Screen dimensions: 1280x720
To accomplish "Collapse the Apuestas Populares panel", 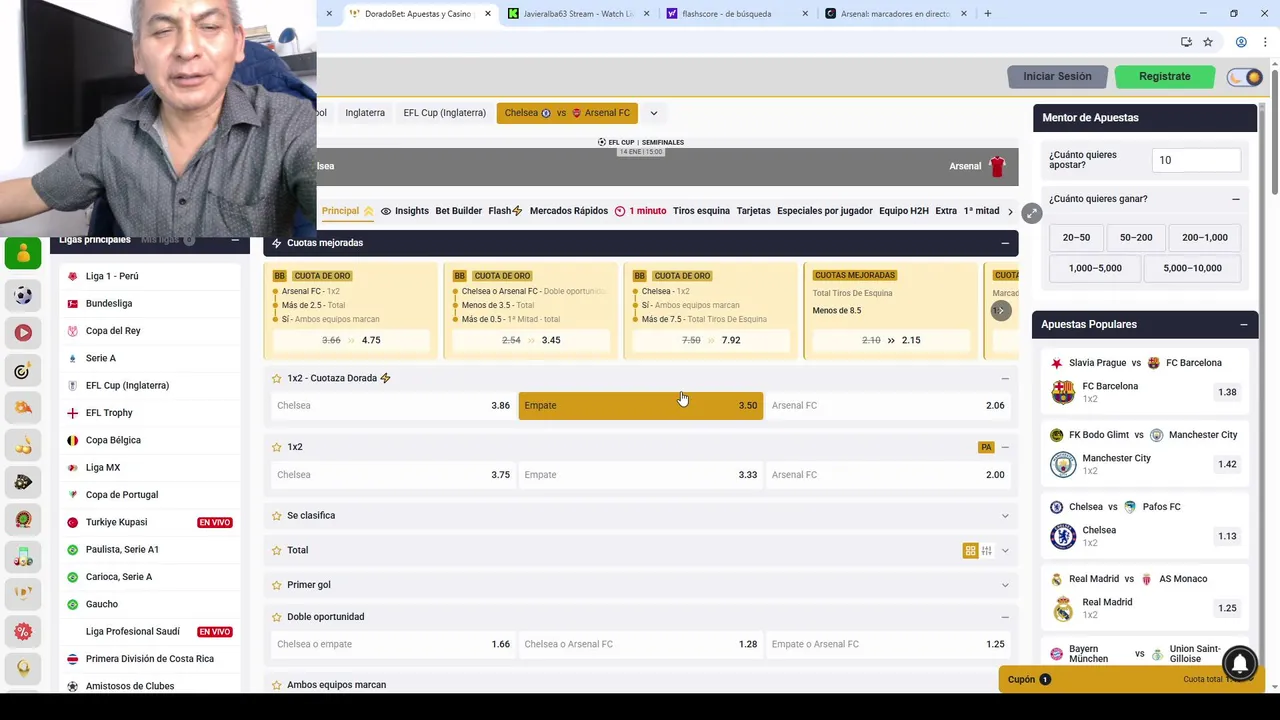I will pyautogui.click(x=1244, y=324).
